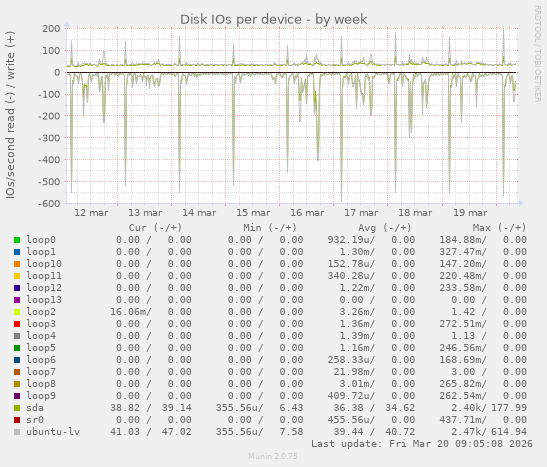The width and height of the screenshot is (547, 467).
Task: Click the Munin 2.0.75 version text
Action: (273, 456)
